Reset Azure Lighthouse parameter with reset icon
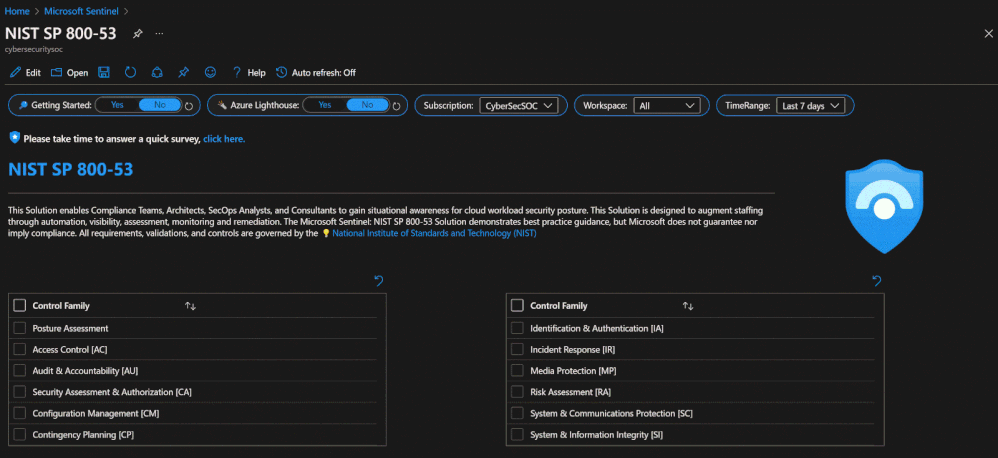The image size is (998, 458). (x=397, y=106)
